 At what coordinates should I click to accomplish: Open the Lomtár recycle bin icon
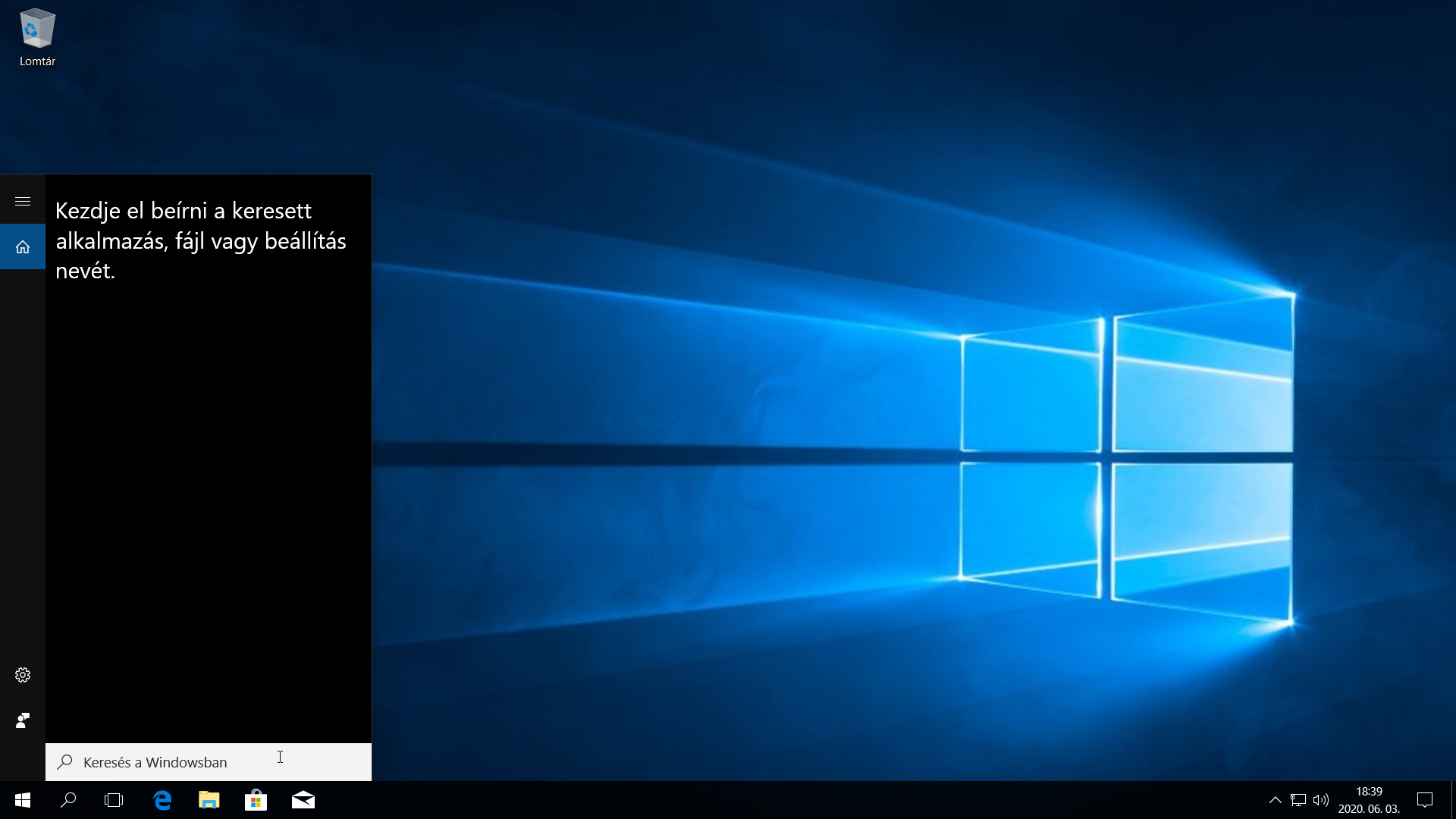tap(37, 38)
